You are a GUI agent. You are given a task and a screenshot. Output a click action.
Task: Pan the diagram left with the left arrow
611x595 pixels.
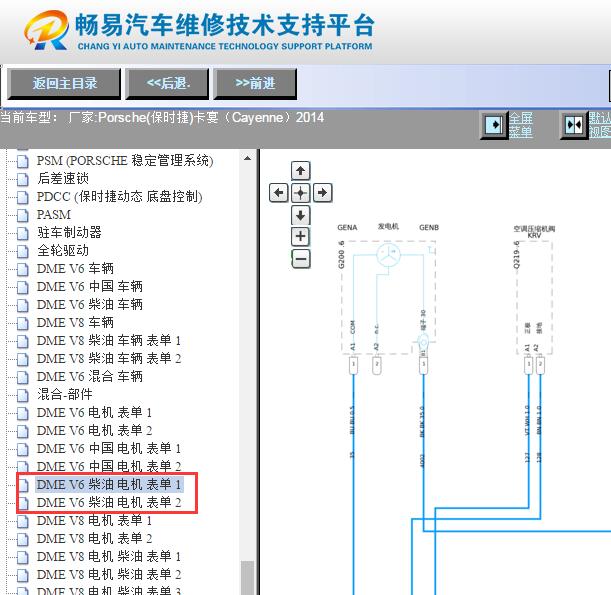click(279, 192)
